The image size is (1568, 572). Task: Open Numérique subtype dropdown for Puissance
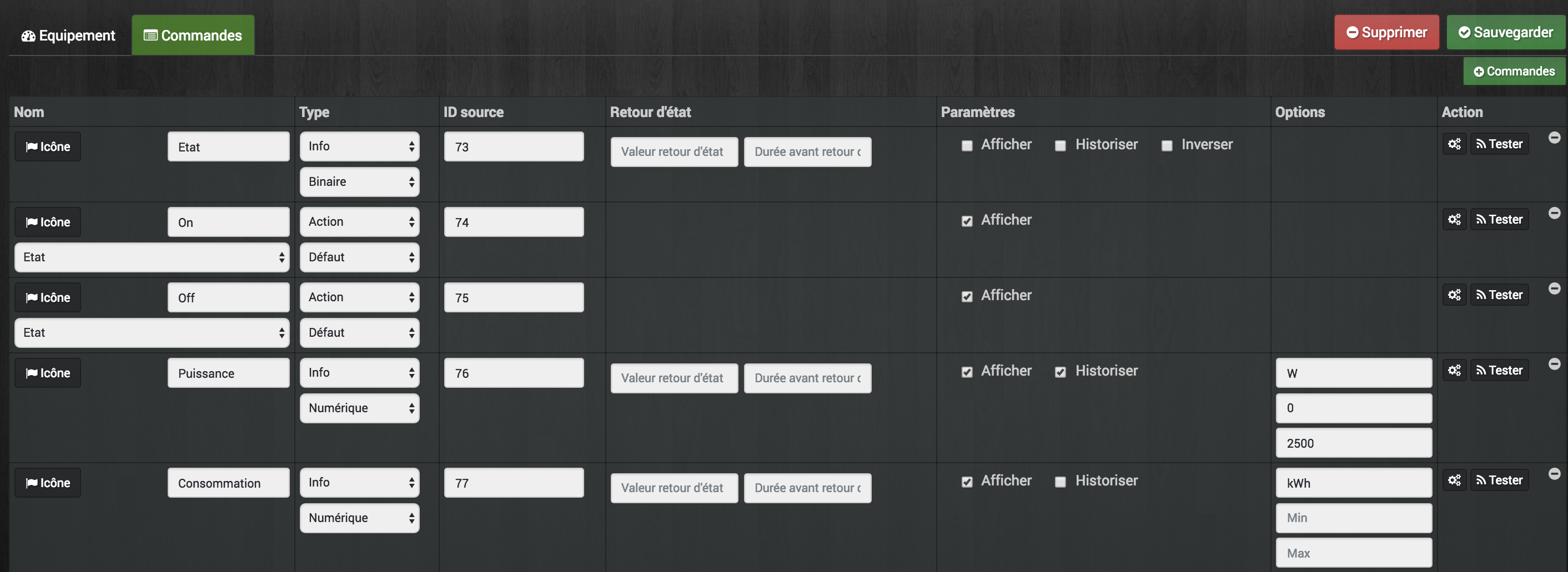[x=360, y=408]
